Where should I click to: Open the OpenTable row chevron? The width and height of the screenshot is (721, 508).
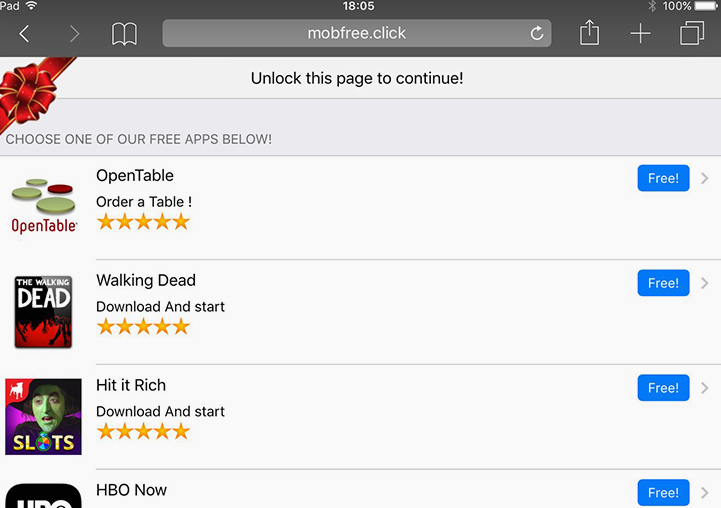pos(704,178)
